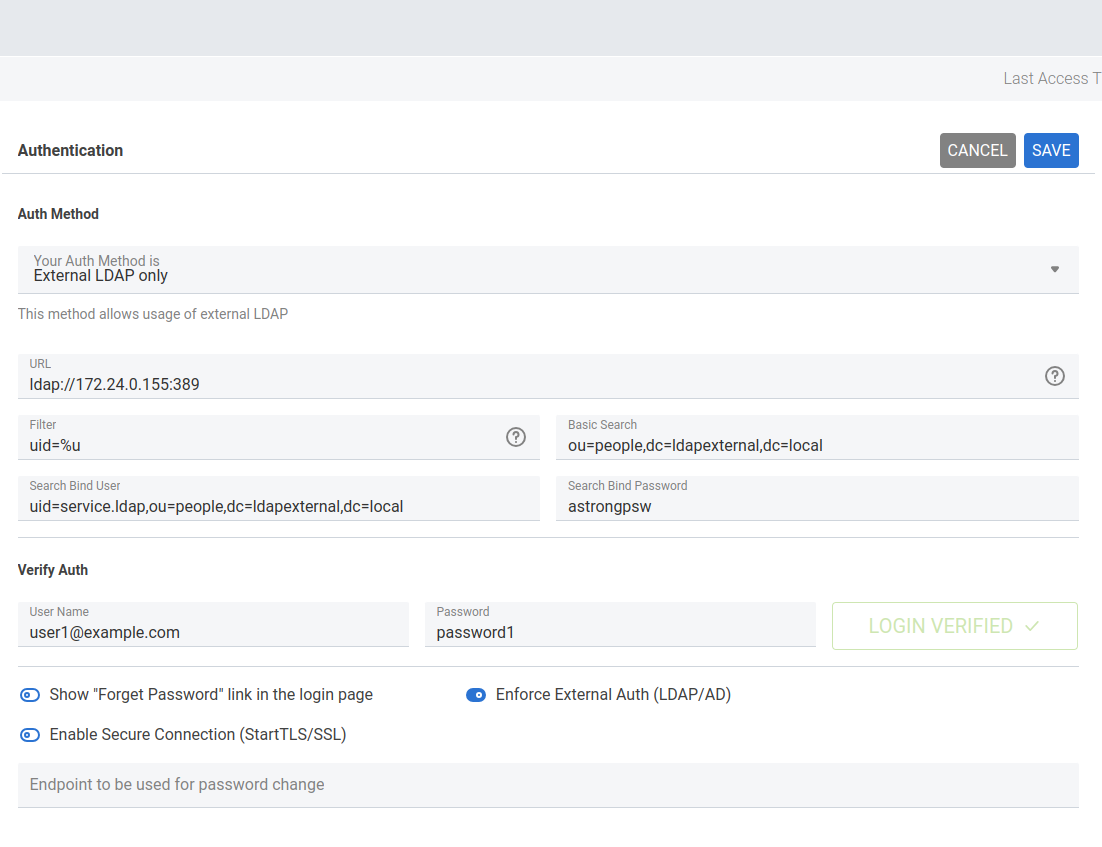Expand the Auth Method dropdown arrow

coord(1054,269)
